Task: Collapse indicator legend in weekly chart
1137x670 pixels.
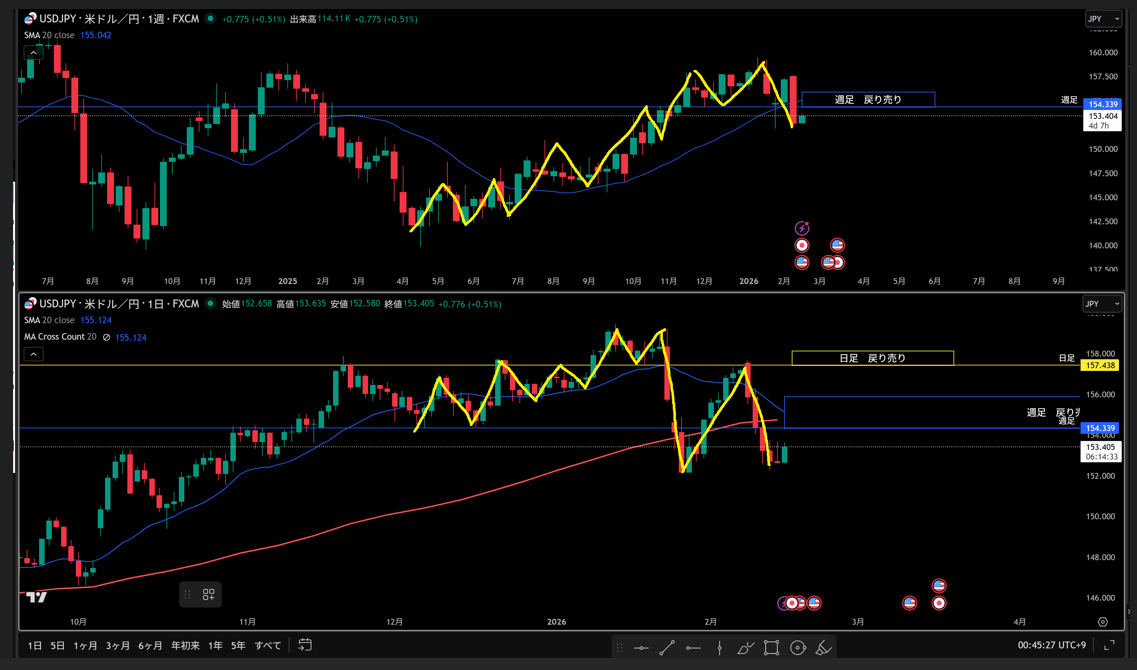Action: 33,53
